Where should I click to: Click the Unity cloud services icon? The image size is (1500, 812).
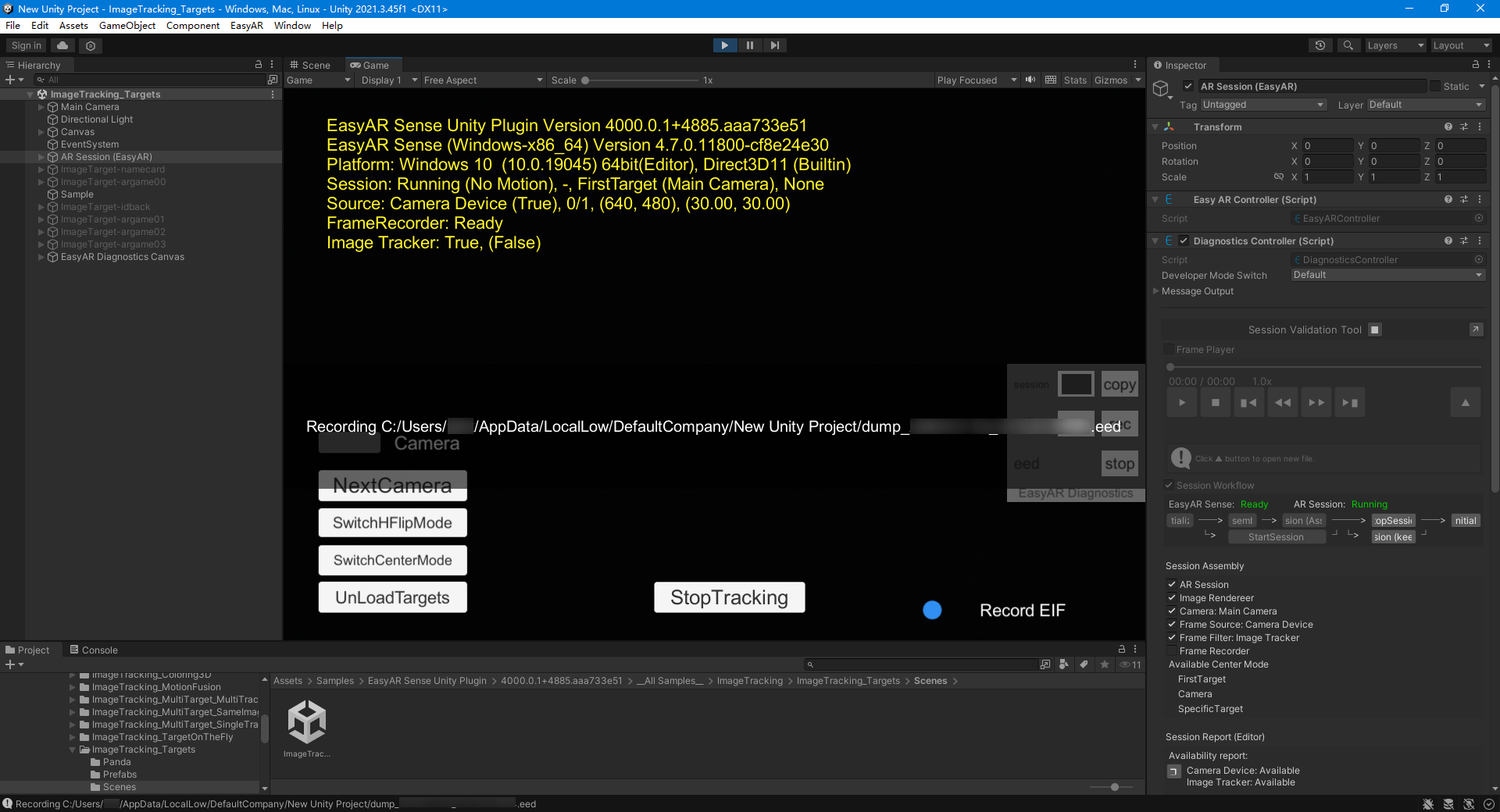tap(62, 45)
